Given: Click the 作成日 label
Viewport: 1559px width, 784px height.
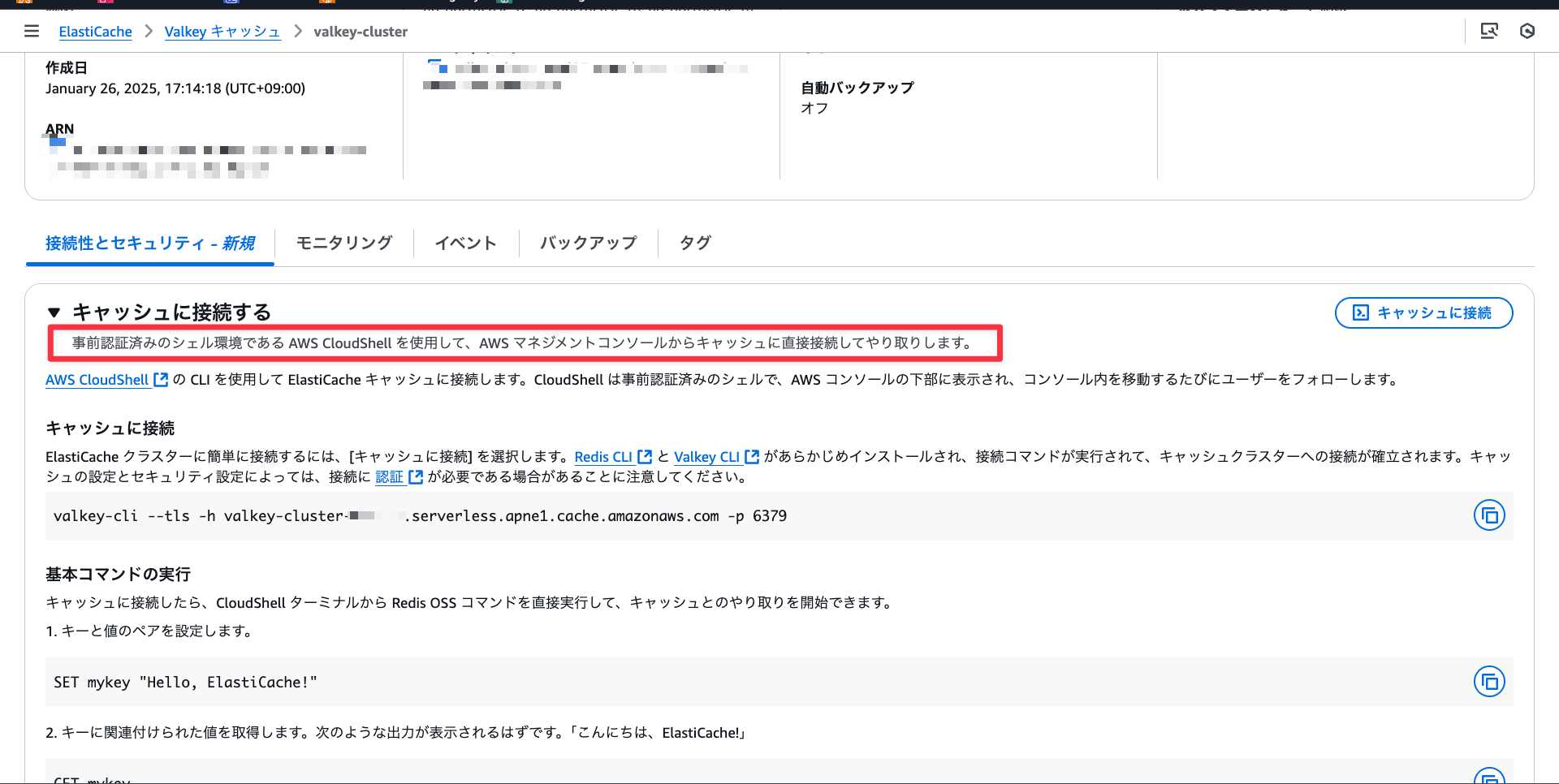Looking at the screenshot, I should click(67, 68).
